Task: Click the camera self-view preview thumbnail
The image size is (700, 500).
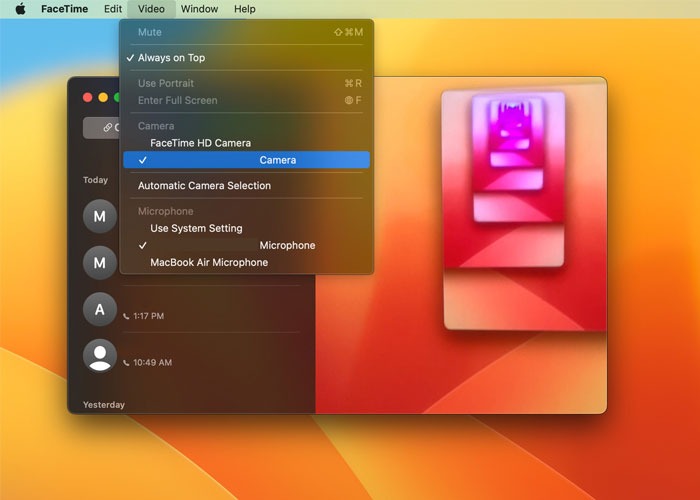Action: click(525, 210)
